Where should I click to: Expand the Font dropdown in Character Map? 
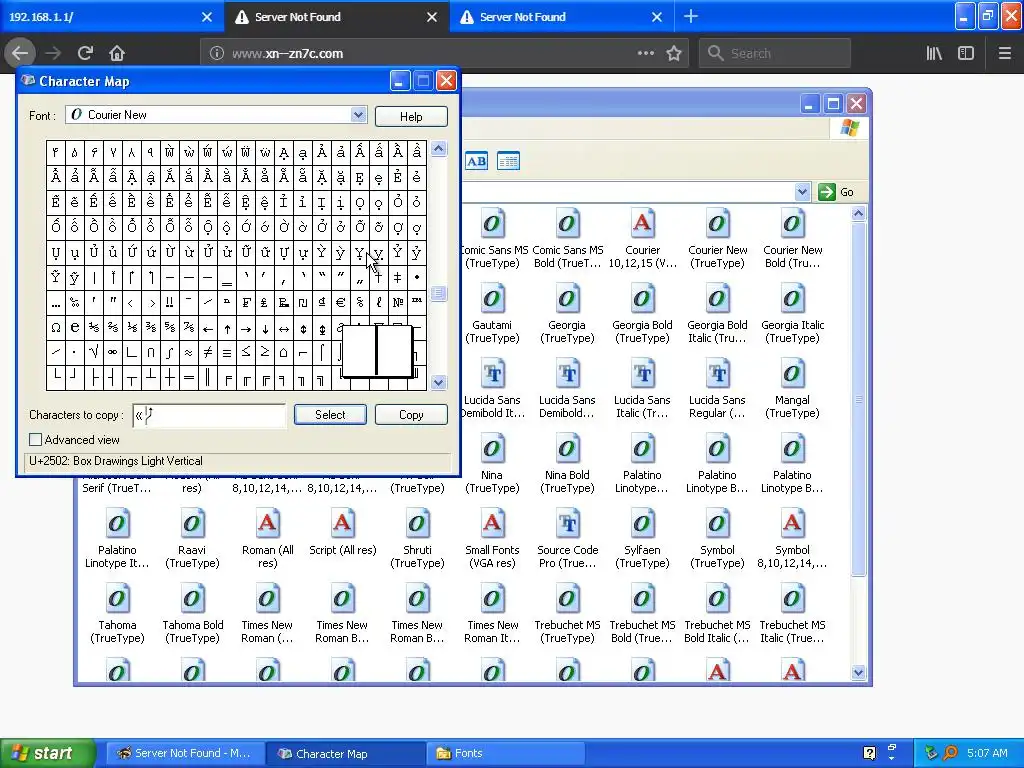click(x=358, y=115)
